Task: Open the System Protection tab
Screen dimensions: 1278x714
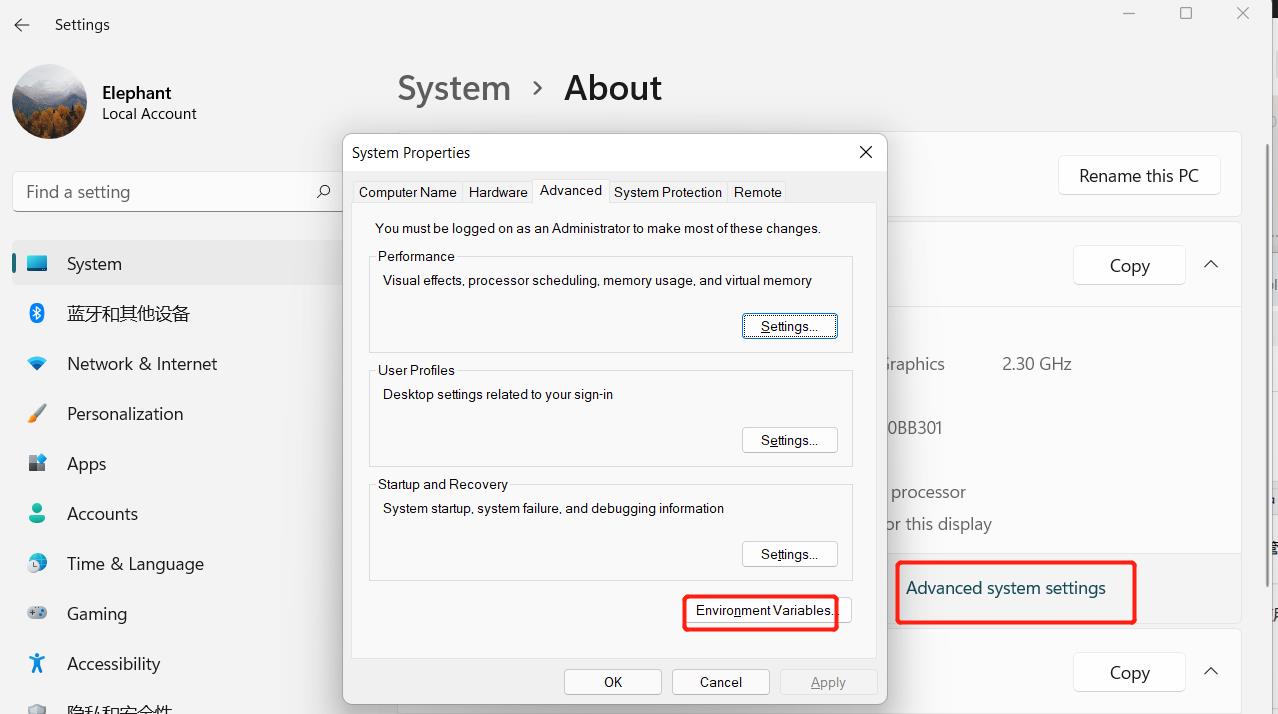Action: click(667, 192)
